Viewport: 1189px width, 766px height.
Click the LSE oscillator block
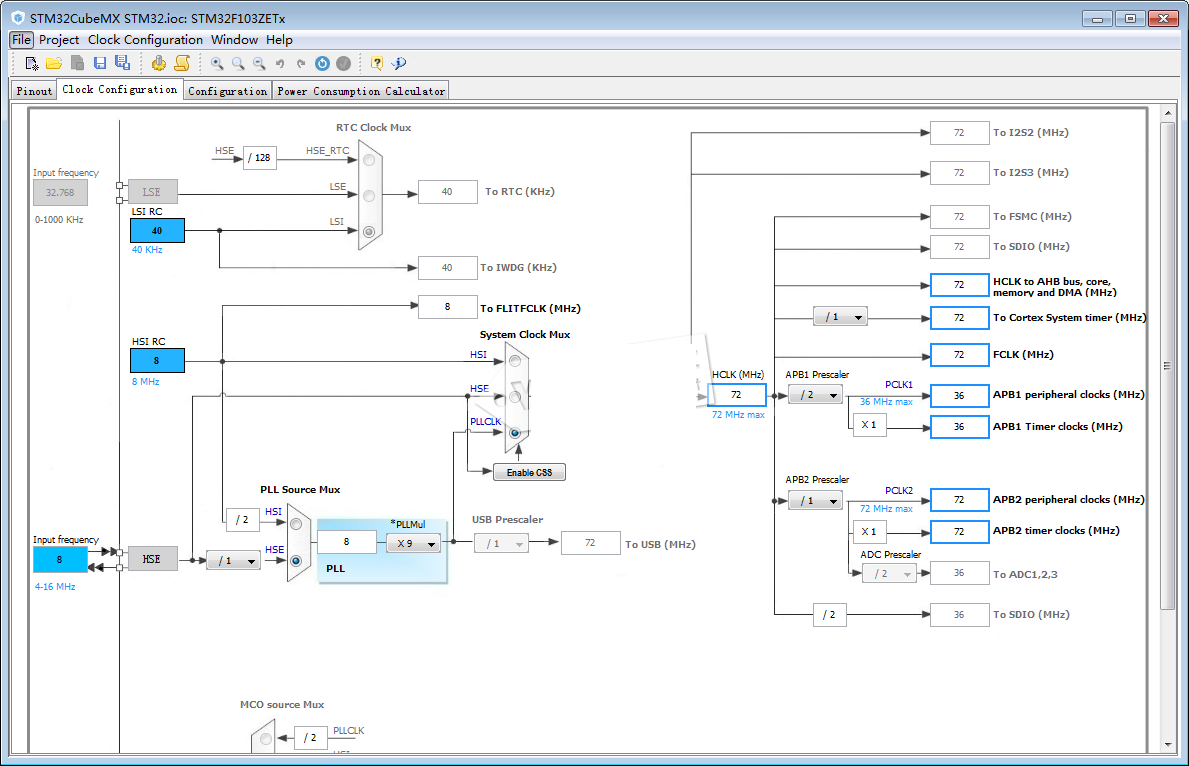[152, 192]
